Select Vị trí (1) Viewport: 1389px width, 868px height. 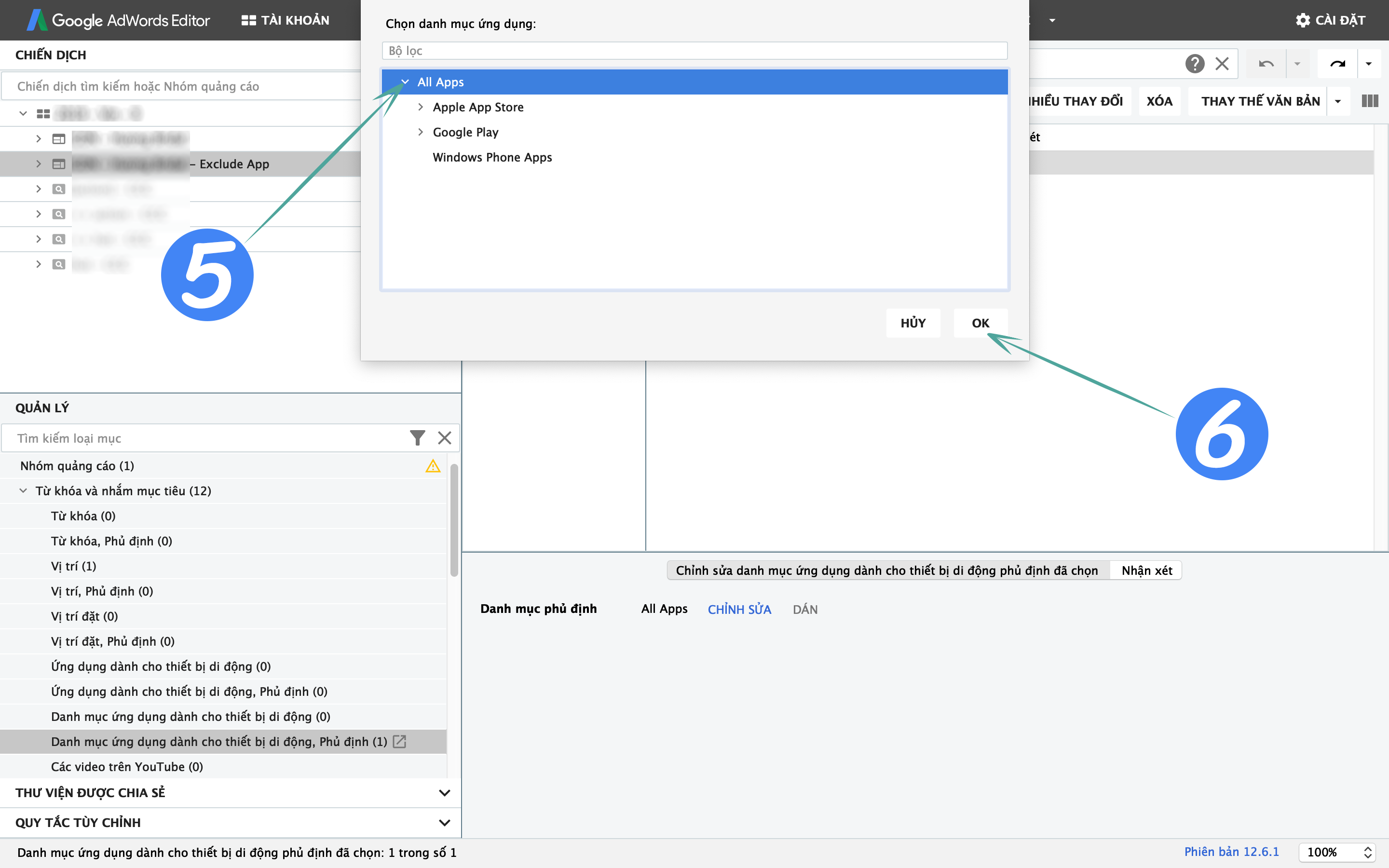(x=223, y=566)
